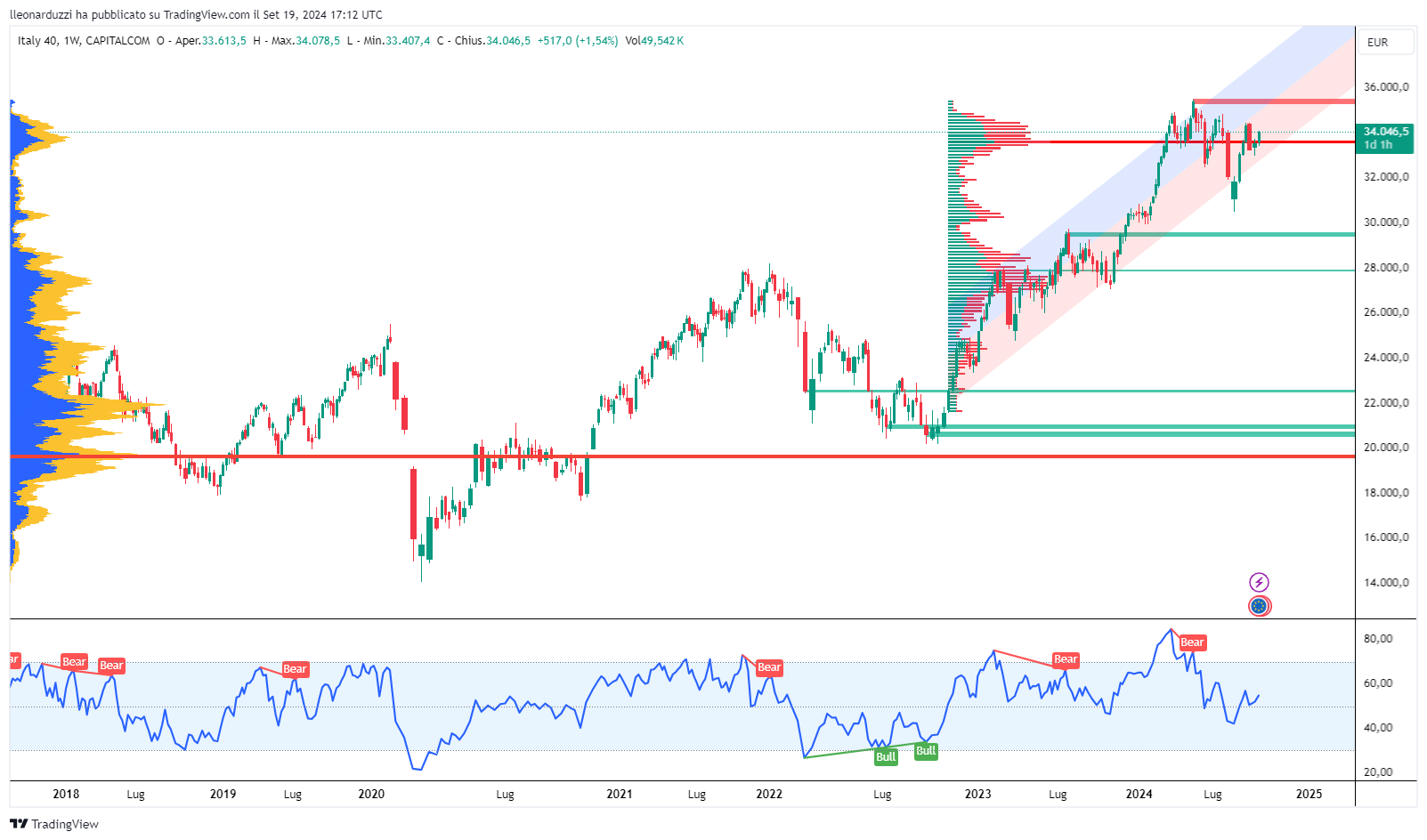Click the 20,00 RSI scale label

(x=1378, y=772)
